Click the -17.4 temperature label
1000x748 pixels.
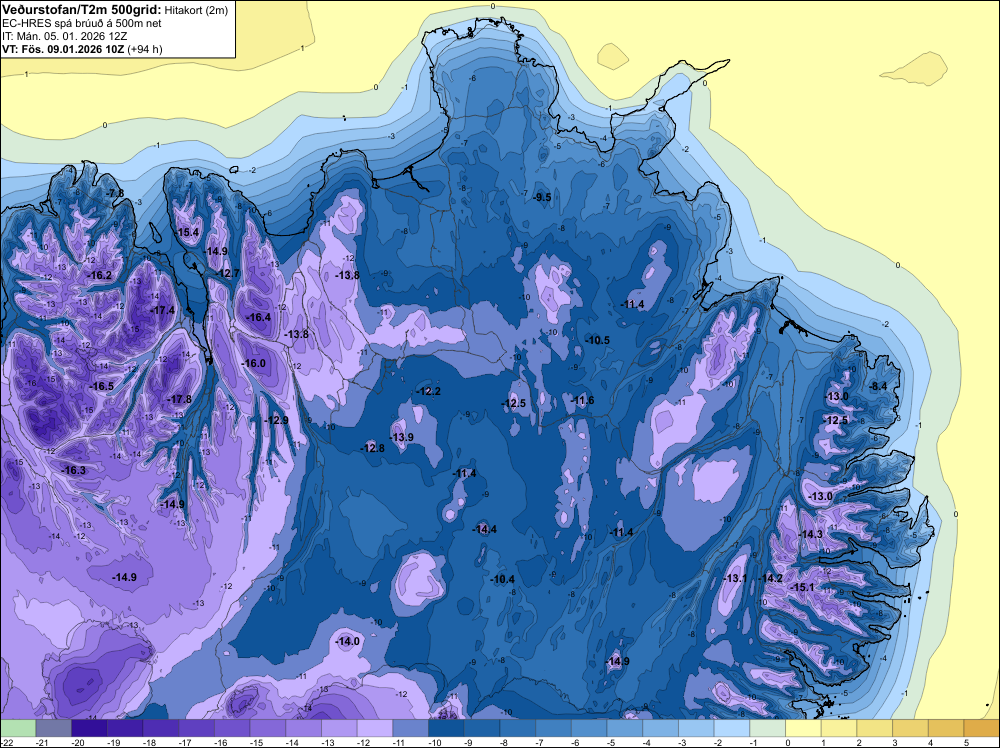click(x=162, y=310)
